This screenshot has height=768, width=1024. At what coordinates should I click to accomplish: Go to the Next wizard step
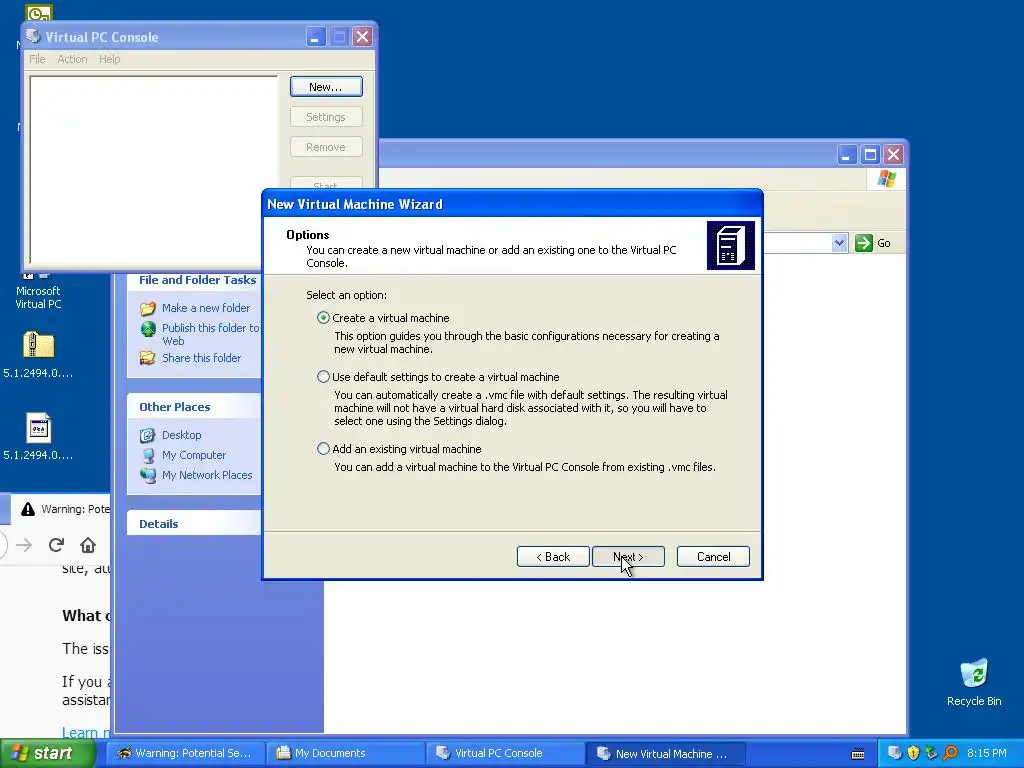[628, 556]
